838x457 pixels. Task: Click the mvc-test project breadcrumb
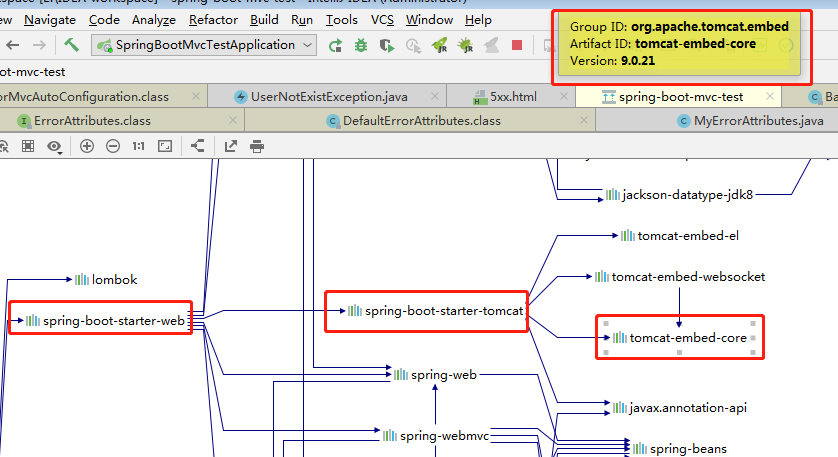pos(32,72)
